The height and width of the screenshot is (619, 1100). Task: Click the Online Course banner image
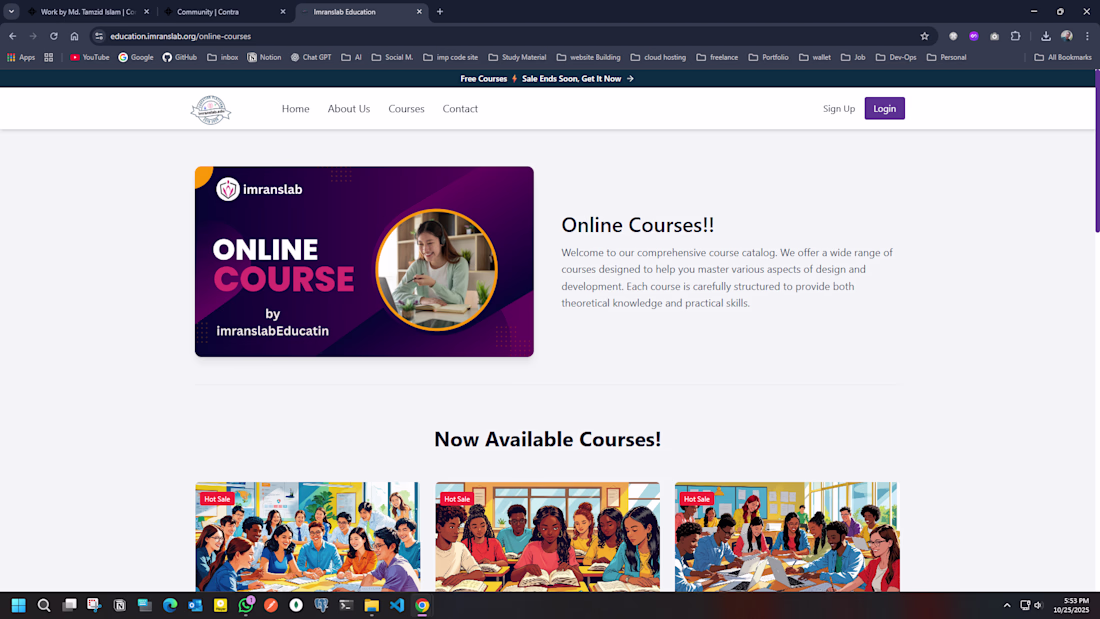point(364,262)
